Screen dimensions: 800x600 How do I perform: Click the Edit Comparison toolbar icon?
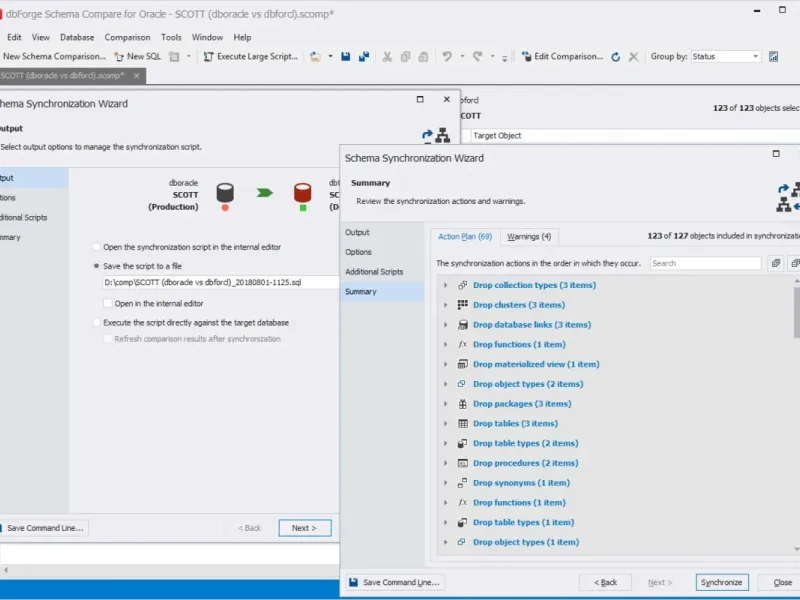(526, 57)
